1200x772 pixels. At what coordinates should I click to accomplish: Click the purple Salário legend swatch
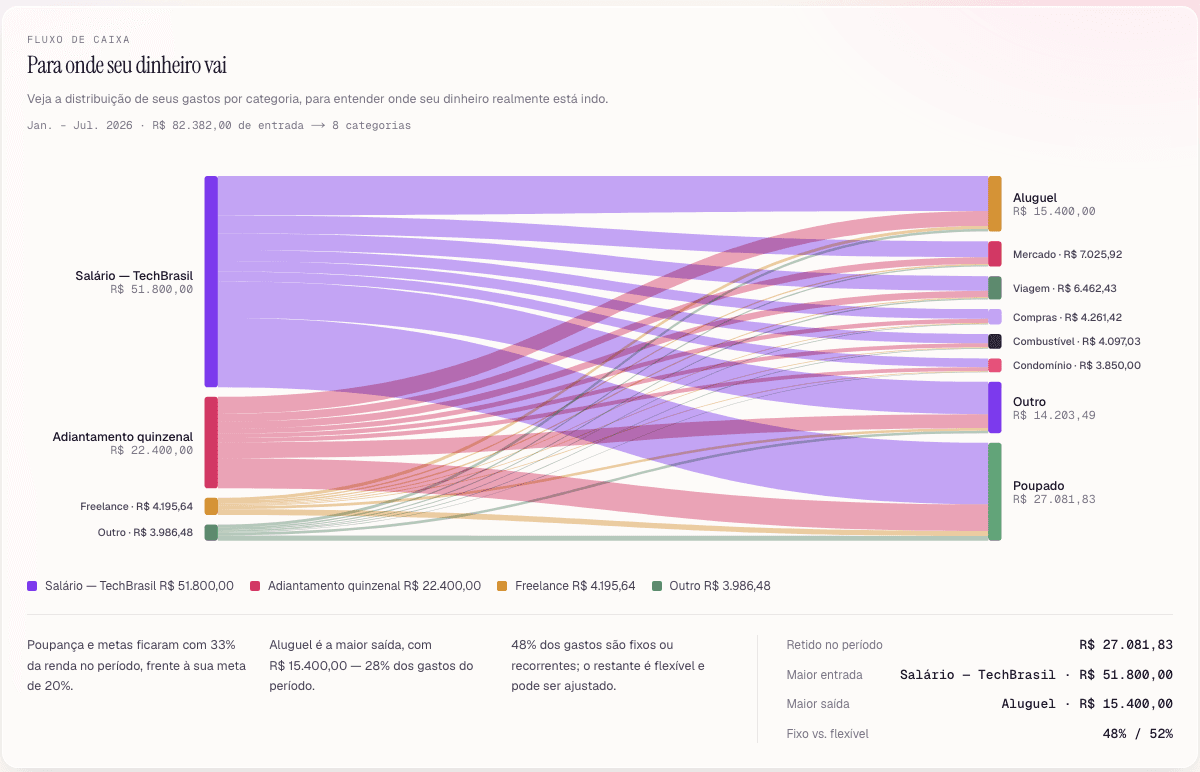[x=32, y=586]
